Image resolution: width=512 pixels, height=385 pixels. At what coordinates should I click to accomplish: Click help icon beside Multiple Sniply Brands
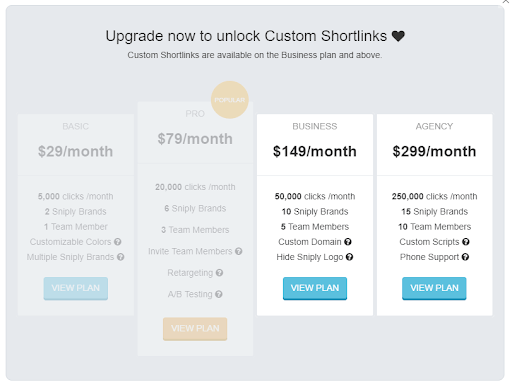point(121,257)
